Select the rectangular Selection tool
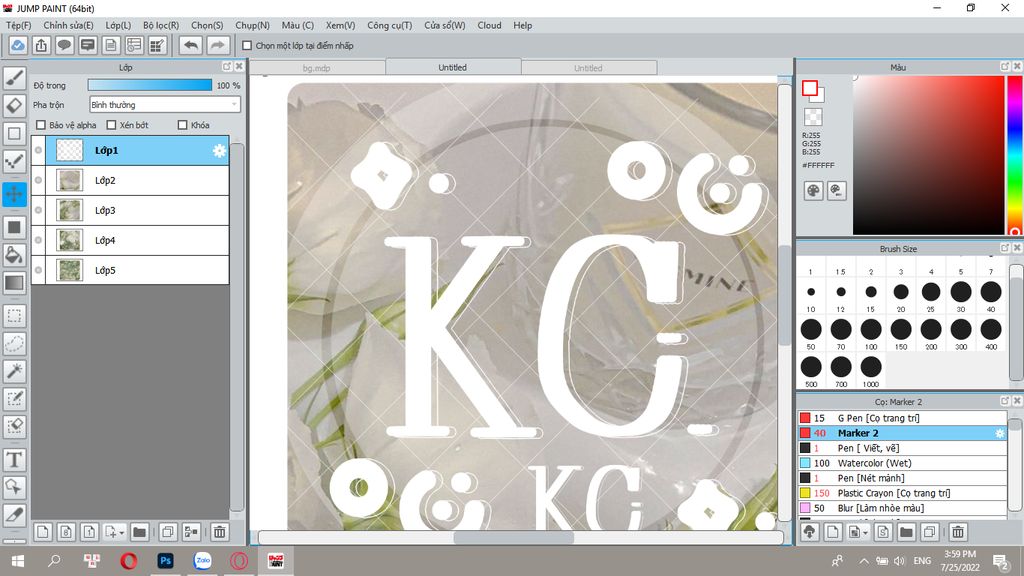1024x576 pixels. tap(14, 316)
